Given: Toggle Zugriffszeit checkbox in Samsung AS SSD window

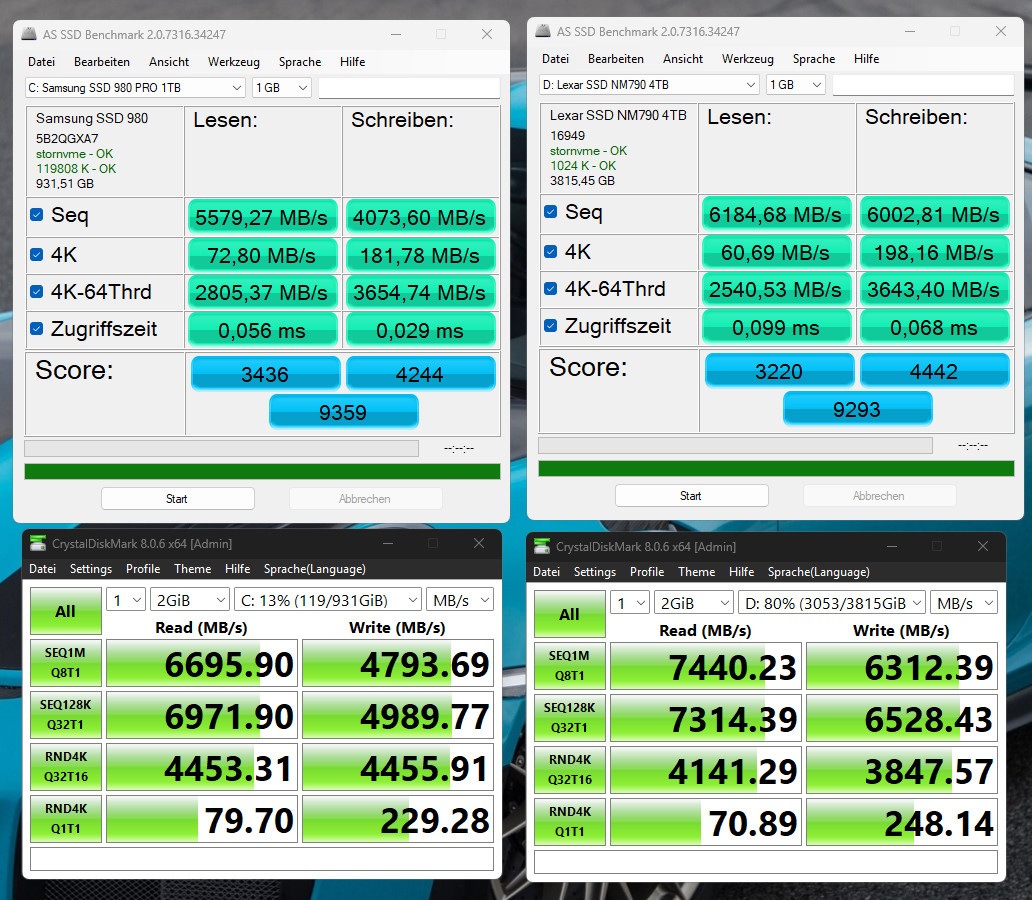Looking at the screenshot, I should tap(37, 328).
